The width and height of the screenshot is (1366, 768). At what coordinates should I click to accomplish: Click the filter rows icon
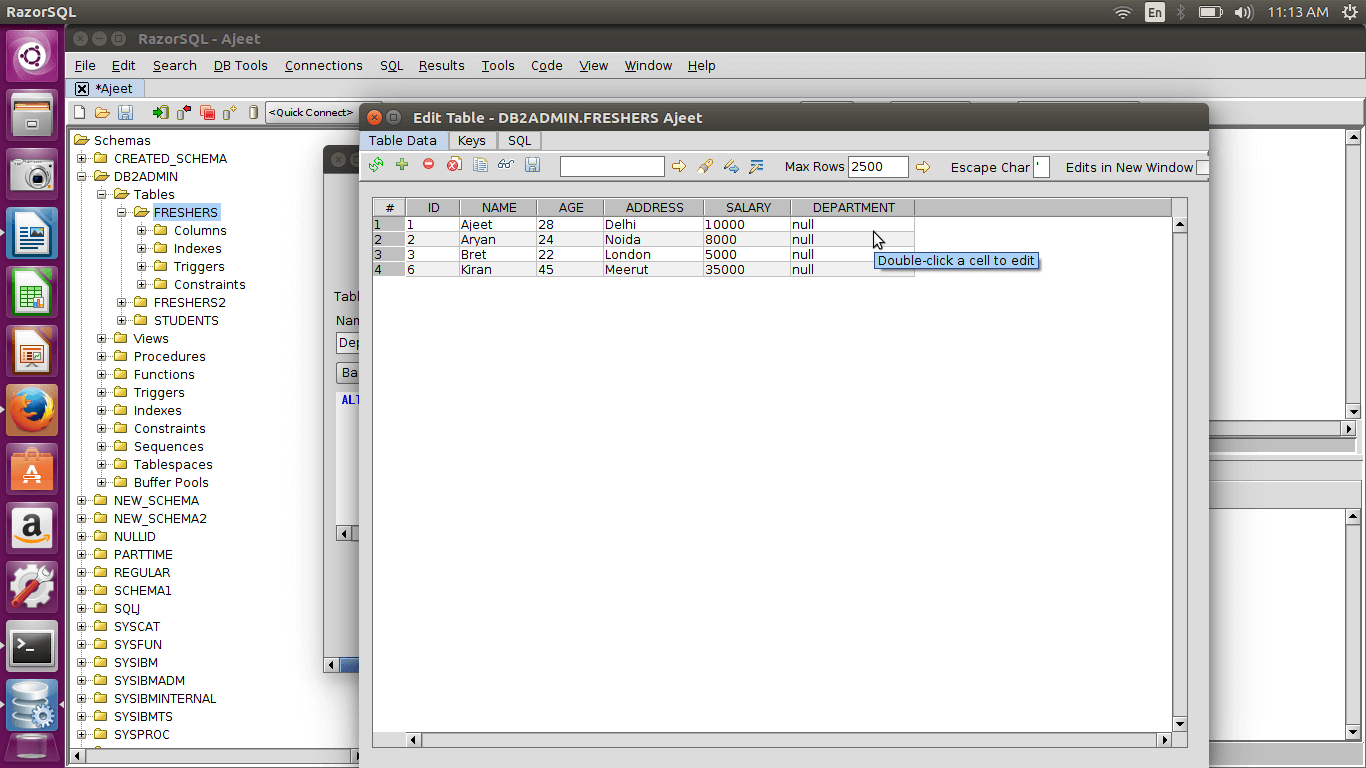757,167
